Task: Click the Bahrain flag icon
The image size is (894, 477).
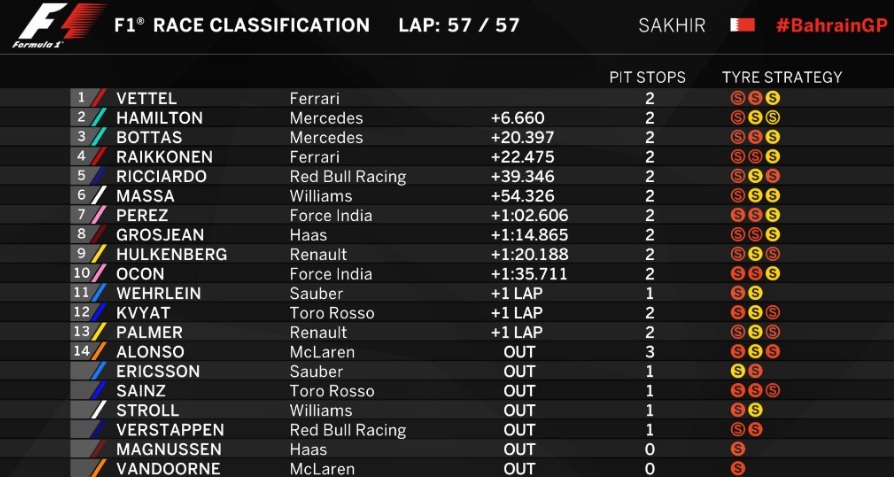Action: point(742,25)
